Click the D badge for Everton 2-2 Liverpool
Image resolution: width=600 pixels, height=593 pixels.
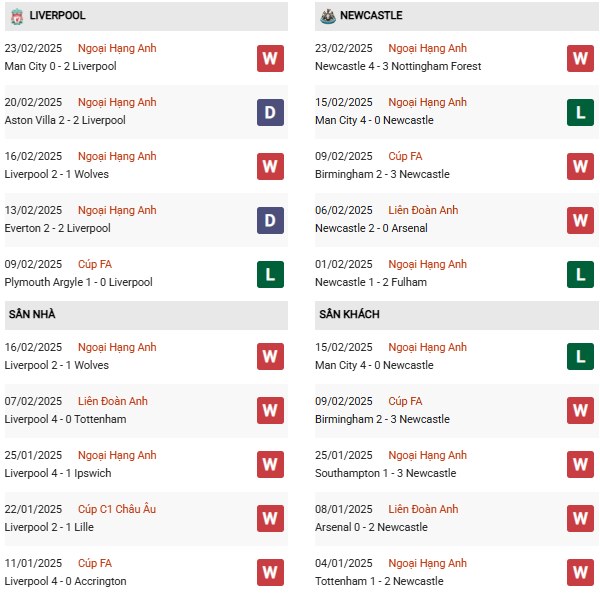point(270,220)
